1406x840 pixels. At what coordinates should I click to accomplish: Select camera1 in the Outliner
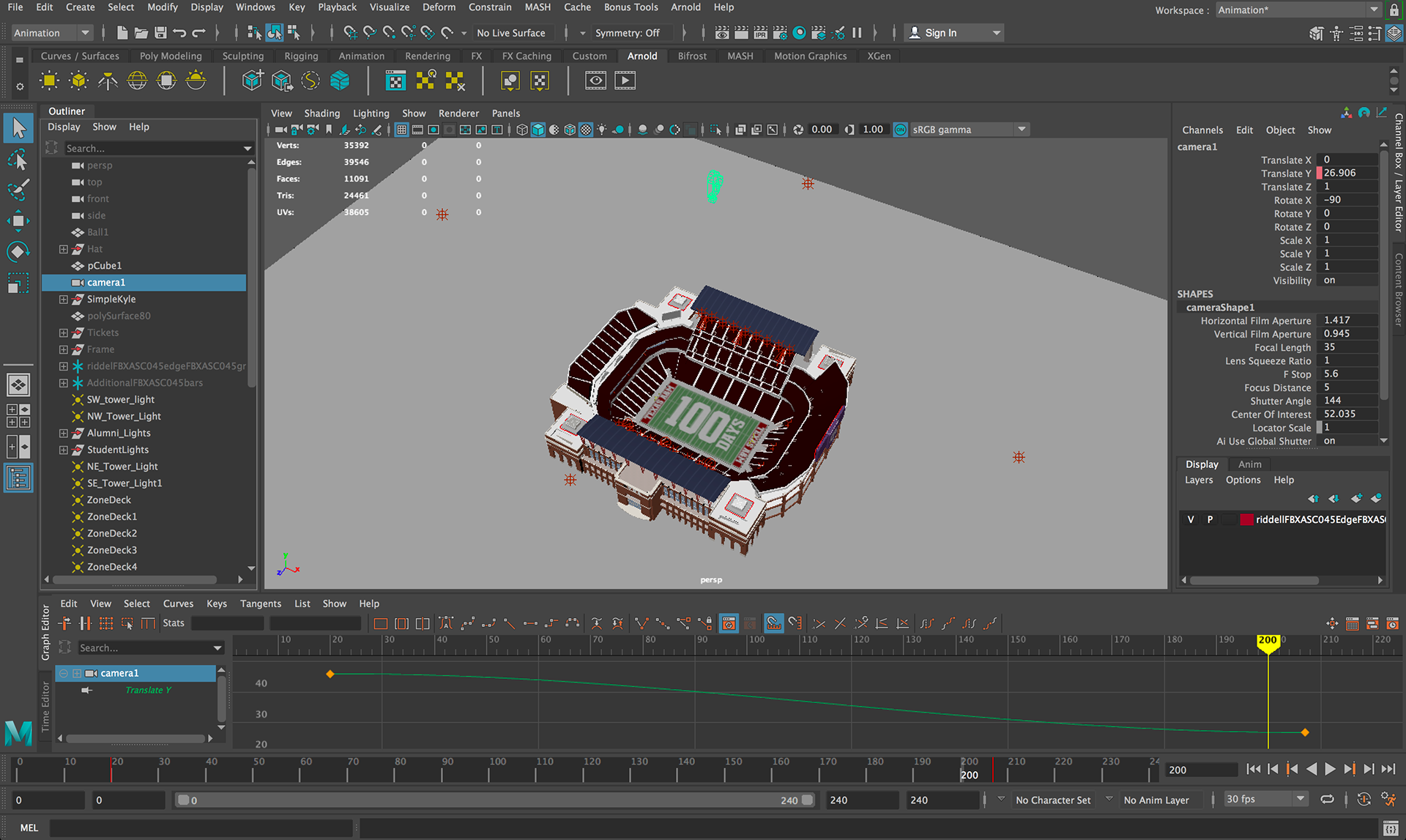(144, 283)
